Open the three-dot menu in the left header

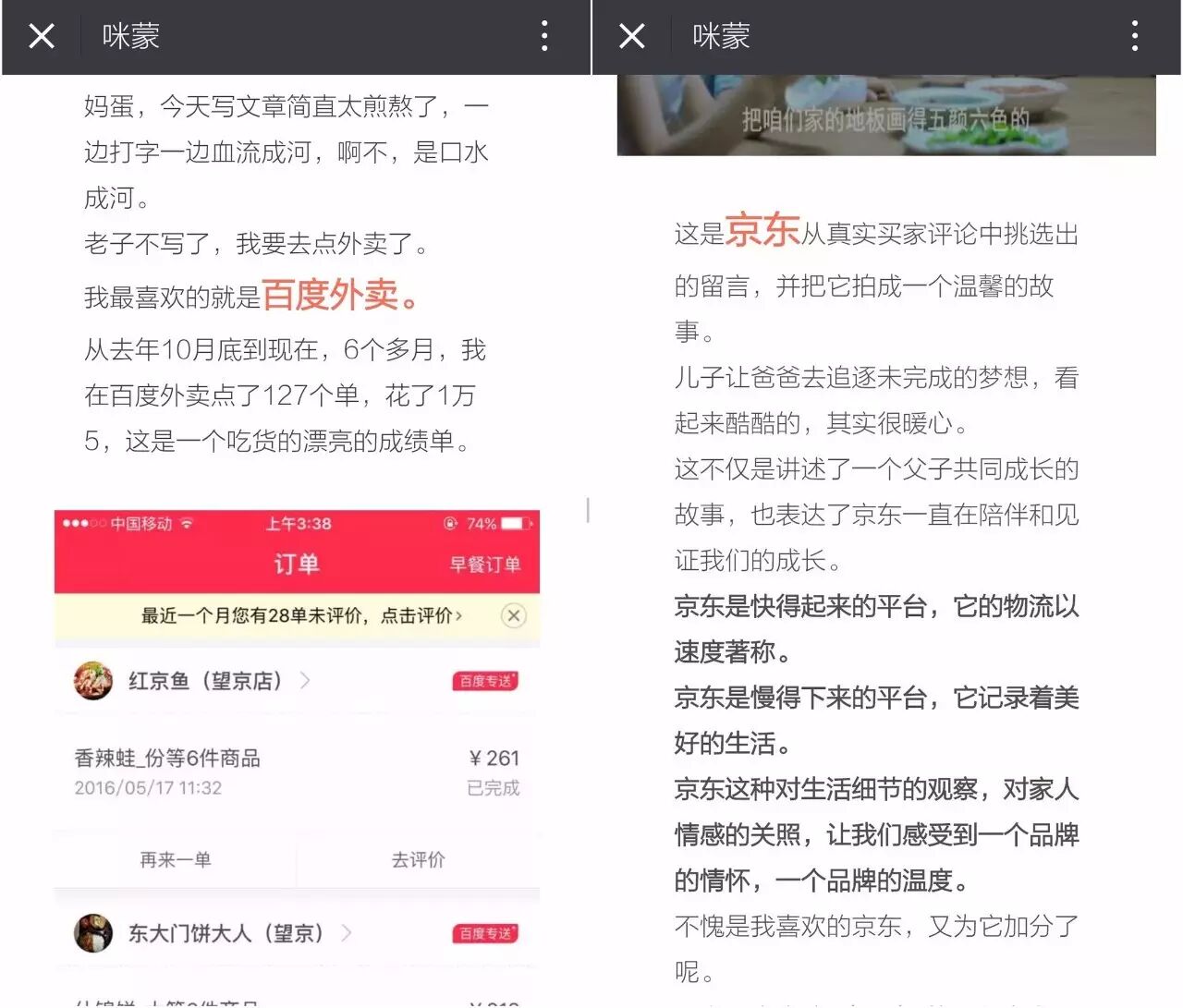pyautogui.click(x=544, y=37)
